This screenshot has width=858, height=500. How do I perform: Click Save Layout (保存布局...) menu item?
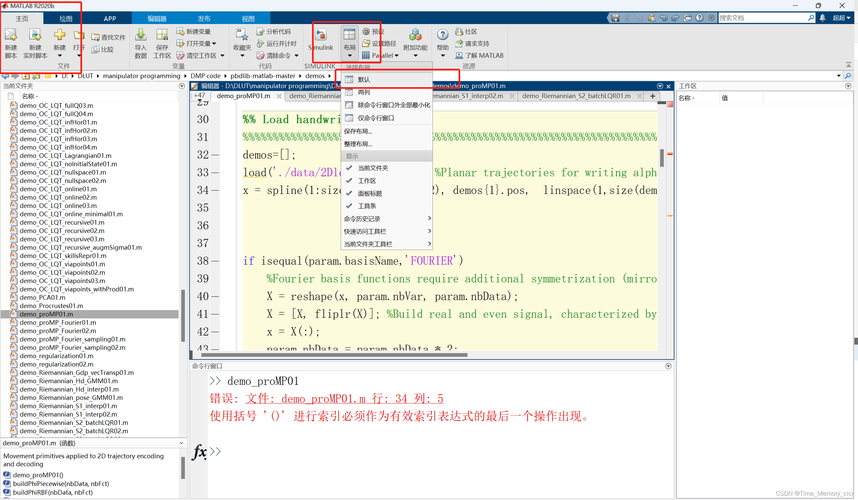click(x=387, y=131)
